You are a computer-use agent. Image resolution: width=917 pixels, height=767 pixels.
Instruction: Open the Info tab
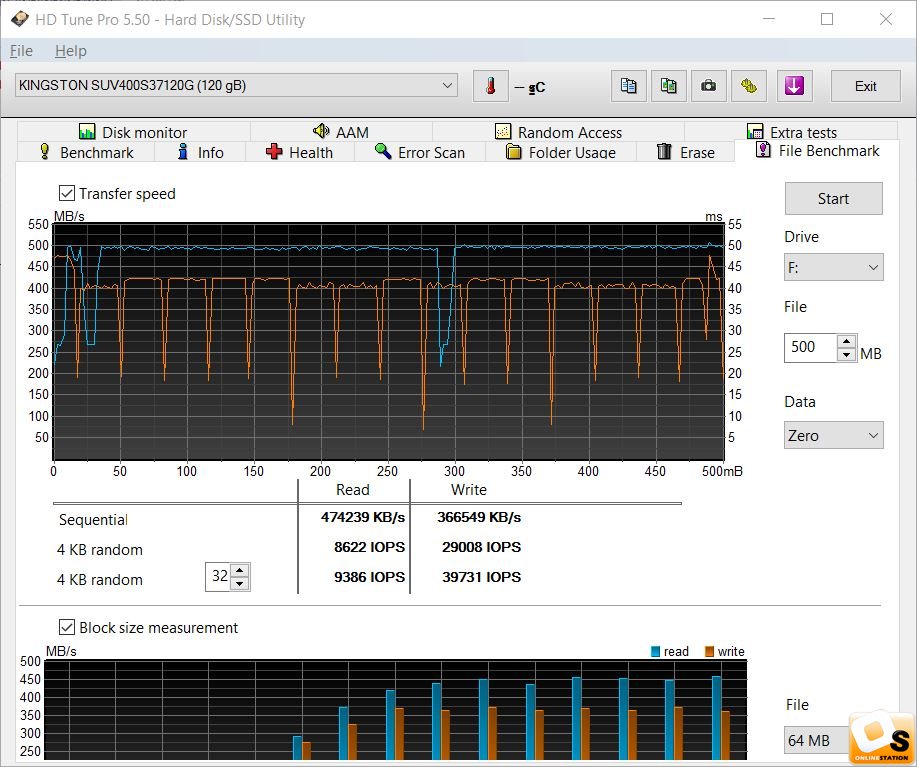[200, 152]
